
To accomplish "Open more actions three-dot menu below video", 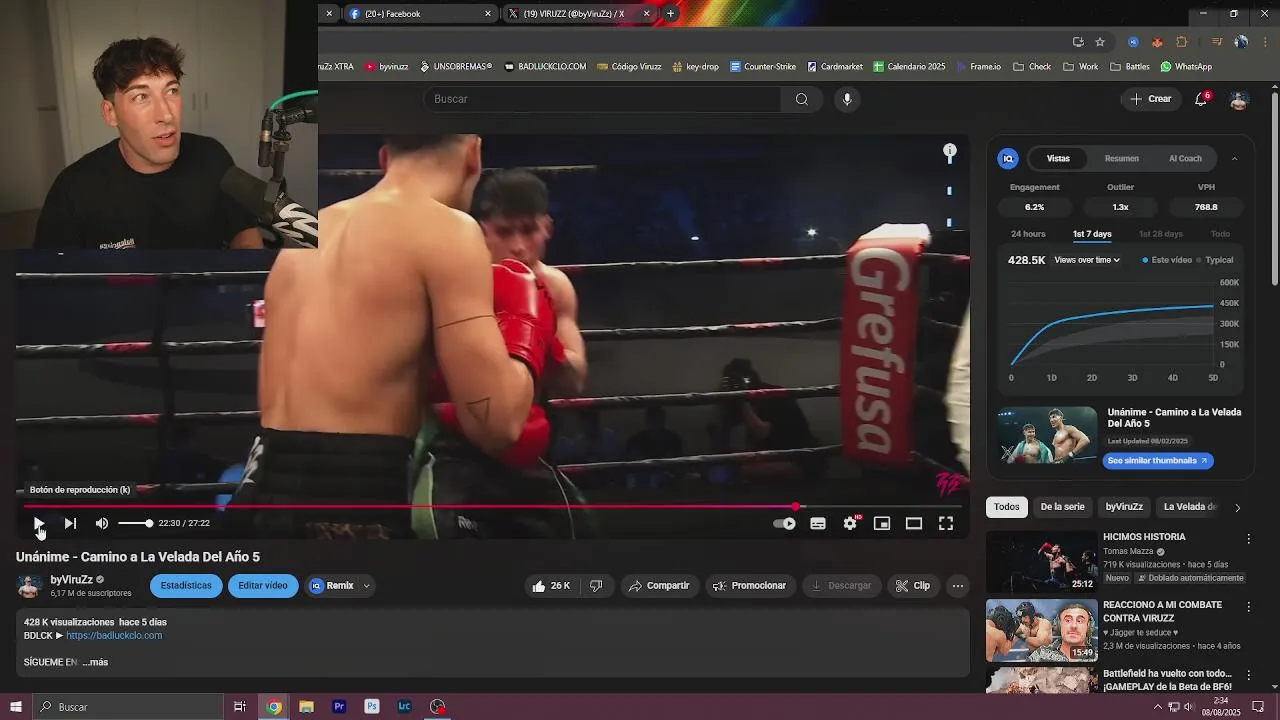I will 958,586.
